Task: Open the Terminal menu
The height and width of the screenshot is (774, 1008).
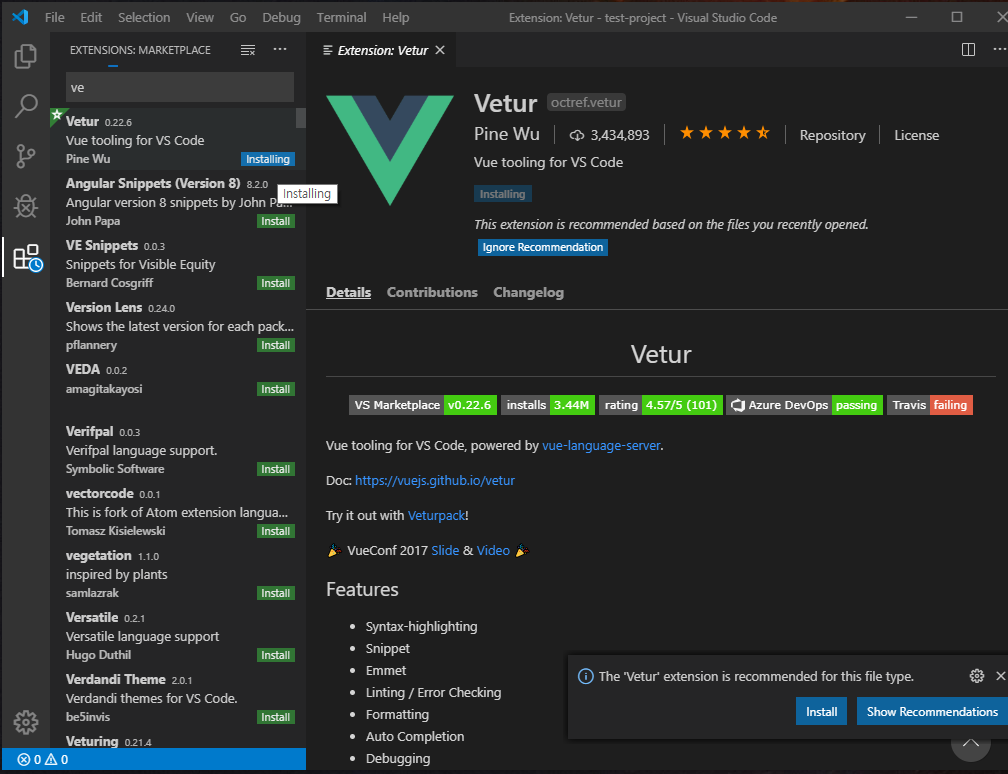Action: (x=341, y=17)
